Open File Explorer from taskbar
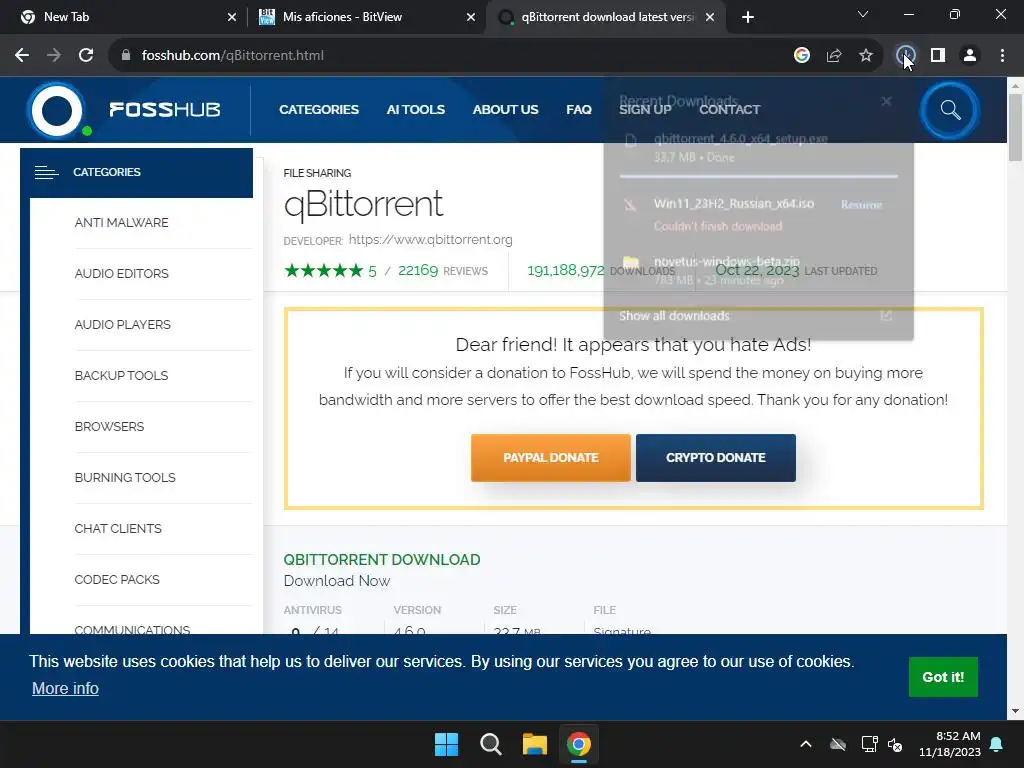 pos(534,744)
